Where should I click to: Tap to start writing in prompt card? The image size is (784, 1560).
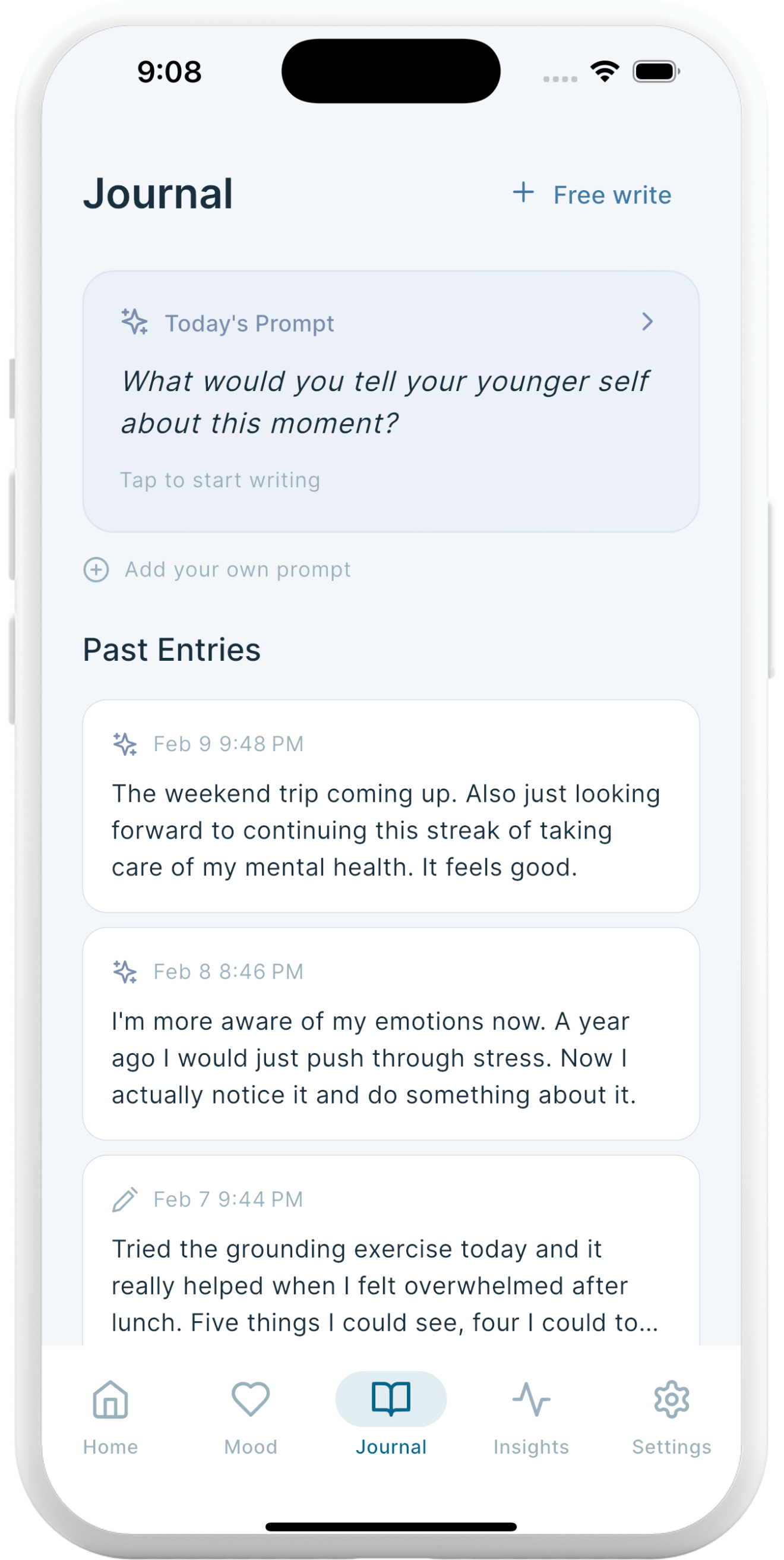[x=220, y=480]
